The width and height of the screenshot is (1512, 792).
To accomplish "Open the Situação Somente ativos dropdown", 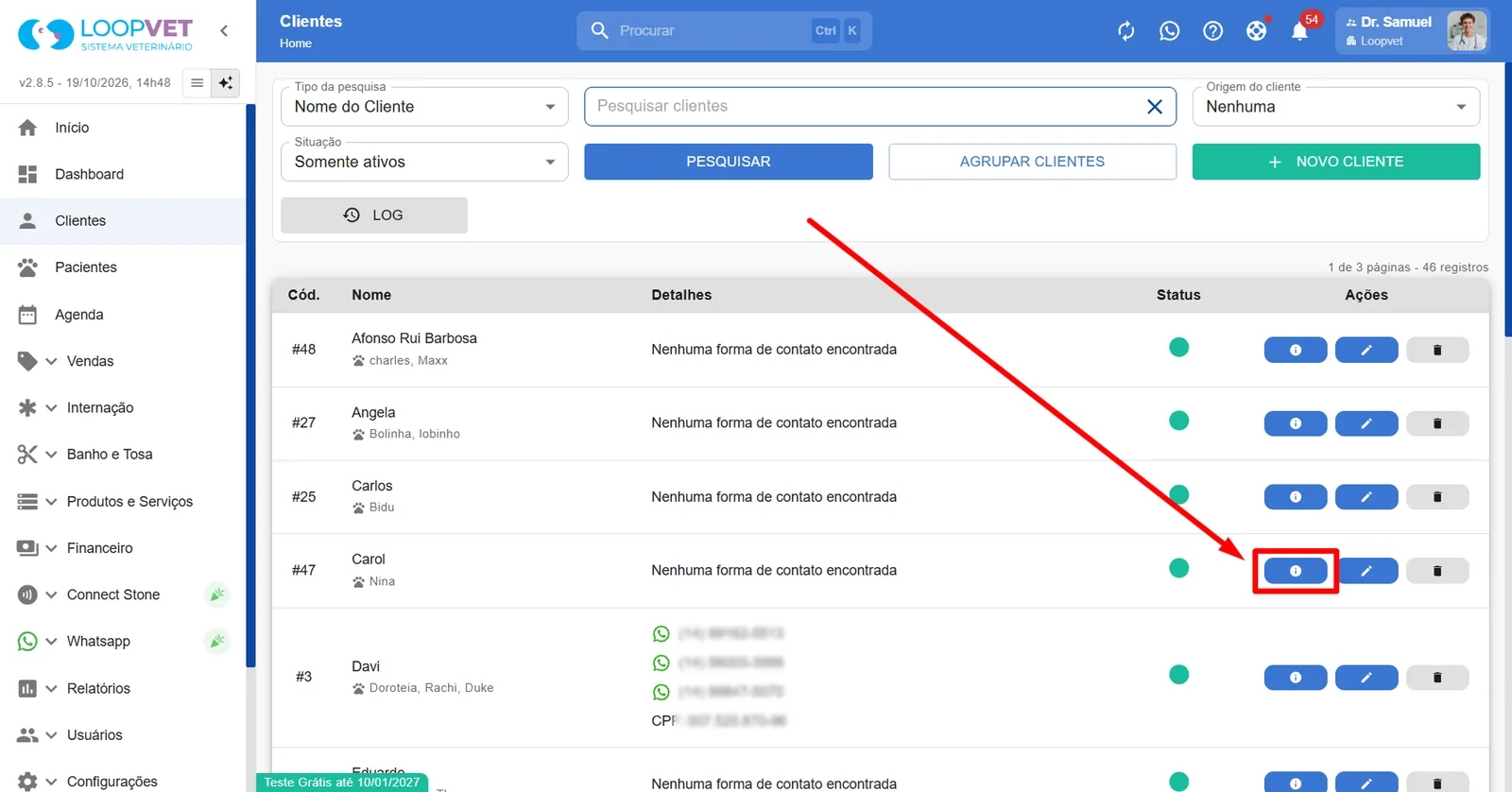I will click(424, 162).
